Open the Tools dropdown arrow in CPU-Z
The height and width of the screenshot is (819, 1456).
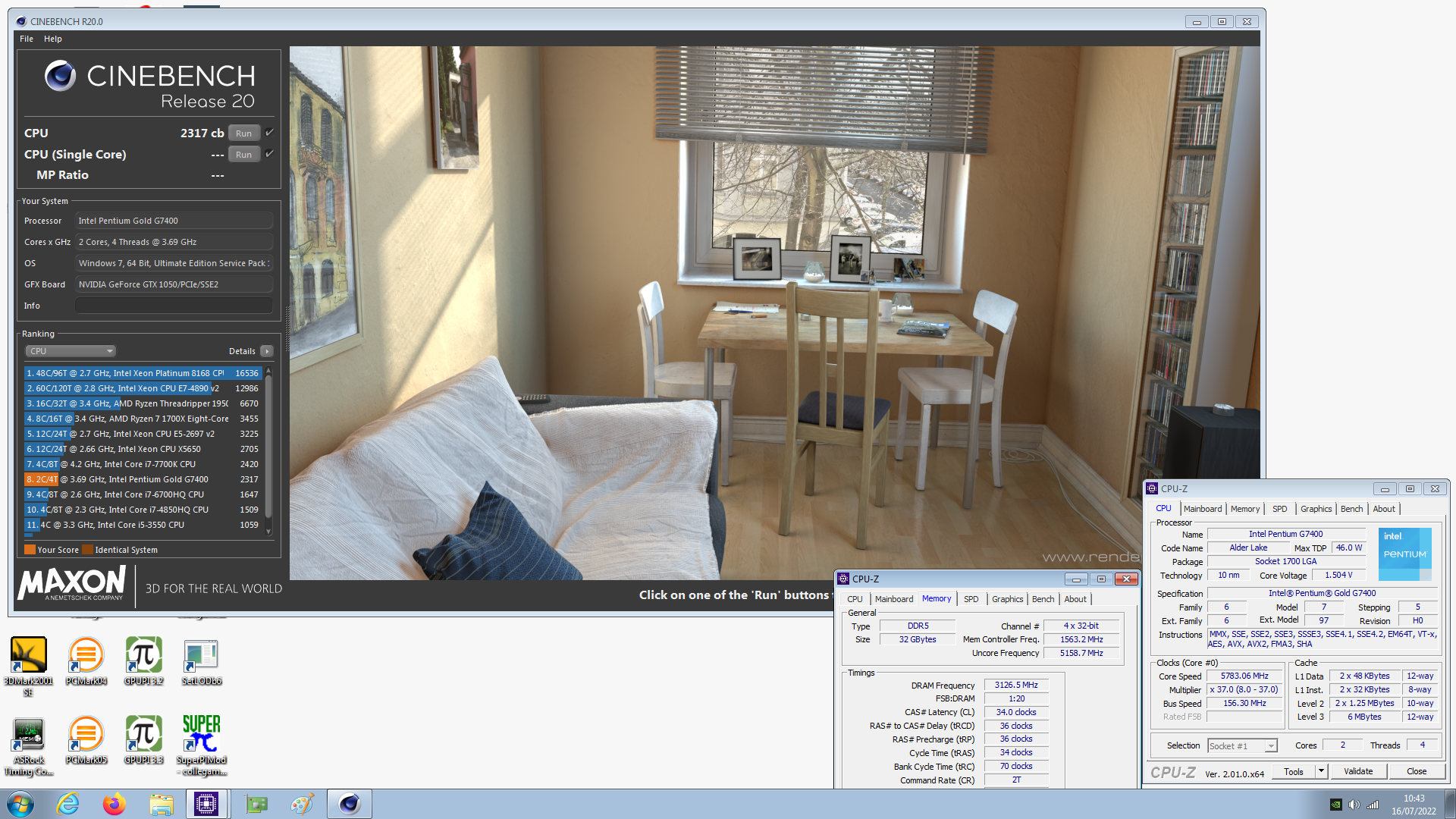click(x=1321, y=771)
